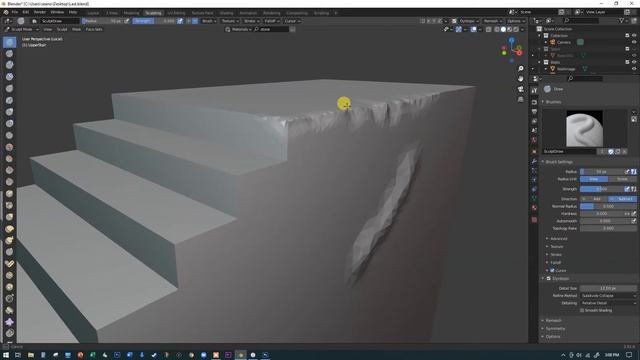Adjust Strength slider in Brush Settings panel
Screen dimensions: 640x360
click(x=602, y=189)
